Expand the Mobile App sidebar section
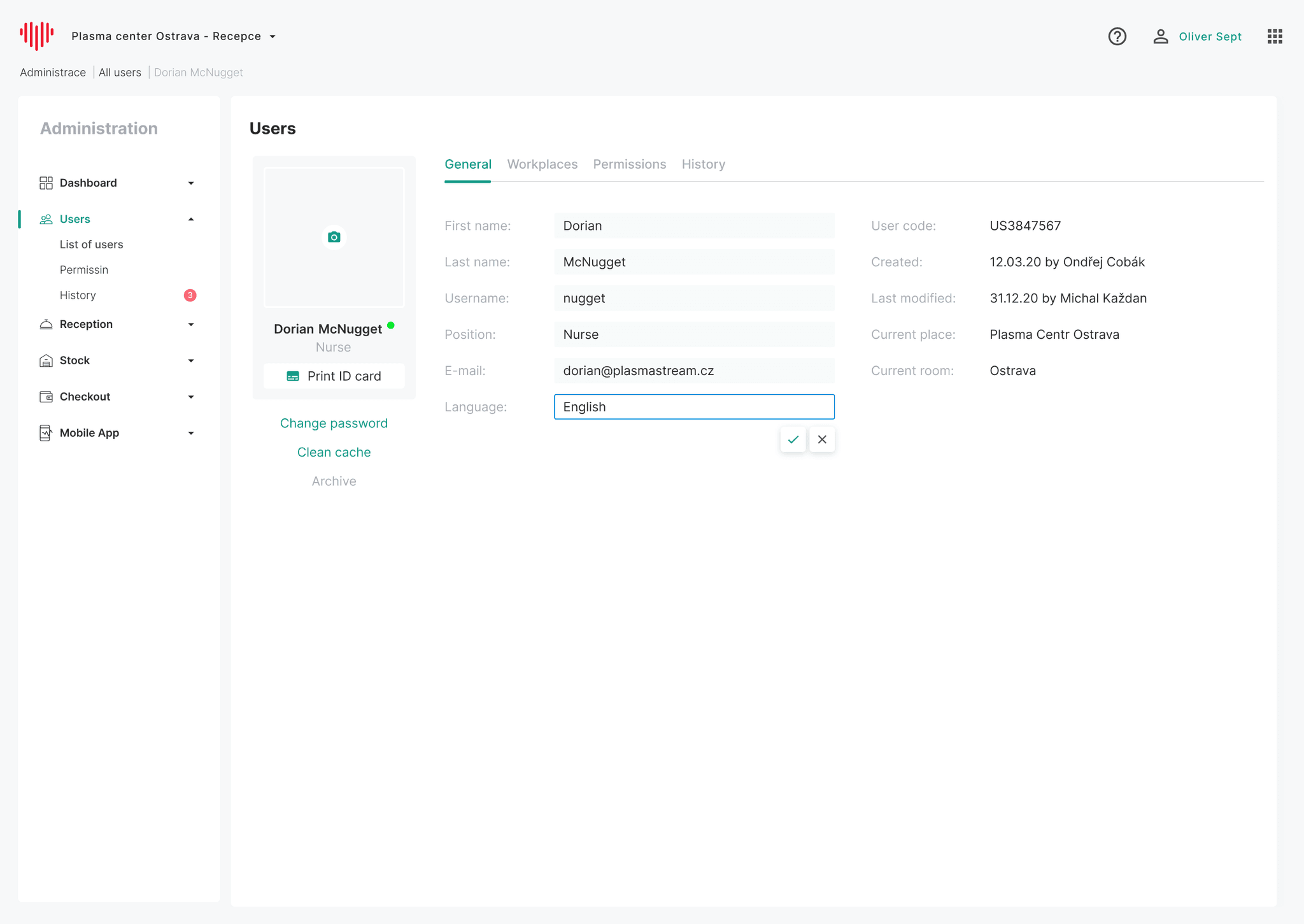The height and width of the screenshot is (924, 1304). point(190,433)
